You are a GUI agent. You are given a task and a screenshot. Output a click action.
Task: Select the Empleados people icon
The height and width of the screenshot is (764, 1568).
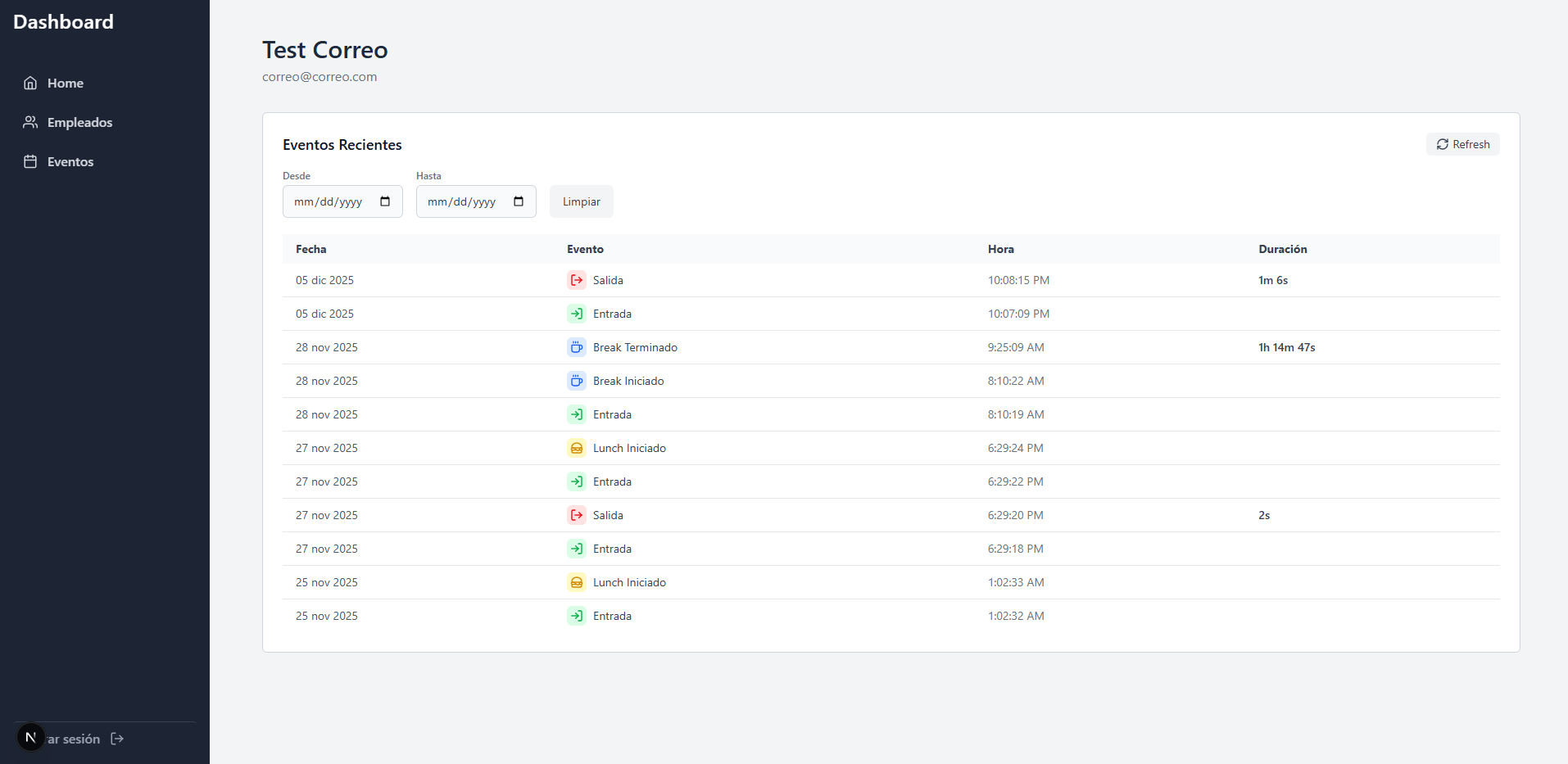pos(30,122)
